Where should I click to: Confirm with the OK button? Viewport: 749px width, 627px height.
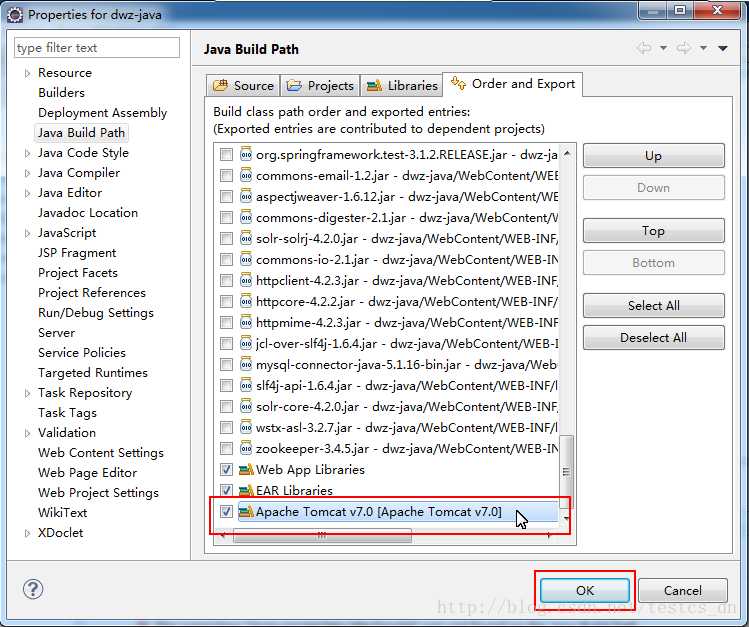(585, 591)
